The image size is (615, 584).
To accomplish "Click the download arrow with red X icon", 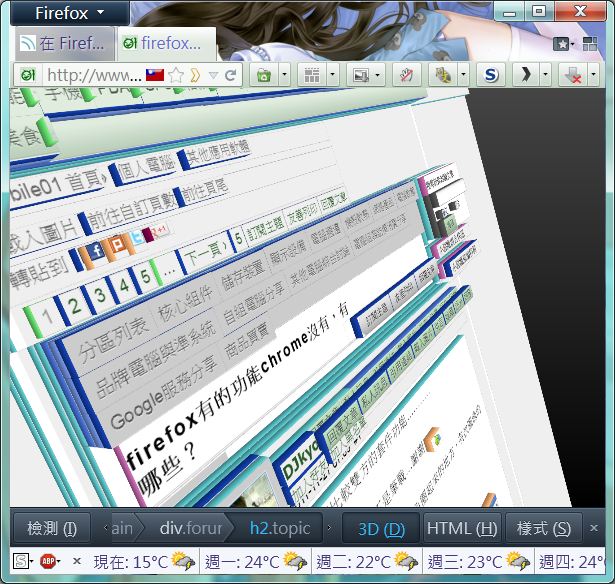I will click(573, 75).
